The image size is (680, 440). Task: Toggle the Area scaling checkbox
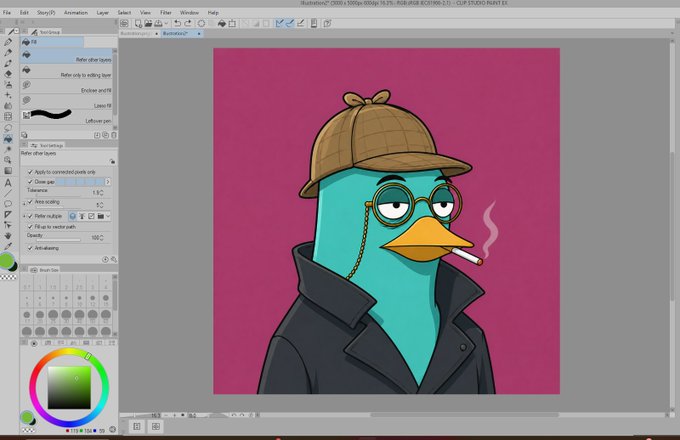(30, 202)
